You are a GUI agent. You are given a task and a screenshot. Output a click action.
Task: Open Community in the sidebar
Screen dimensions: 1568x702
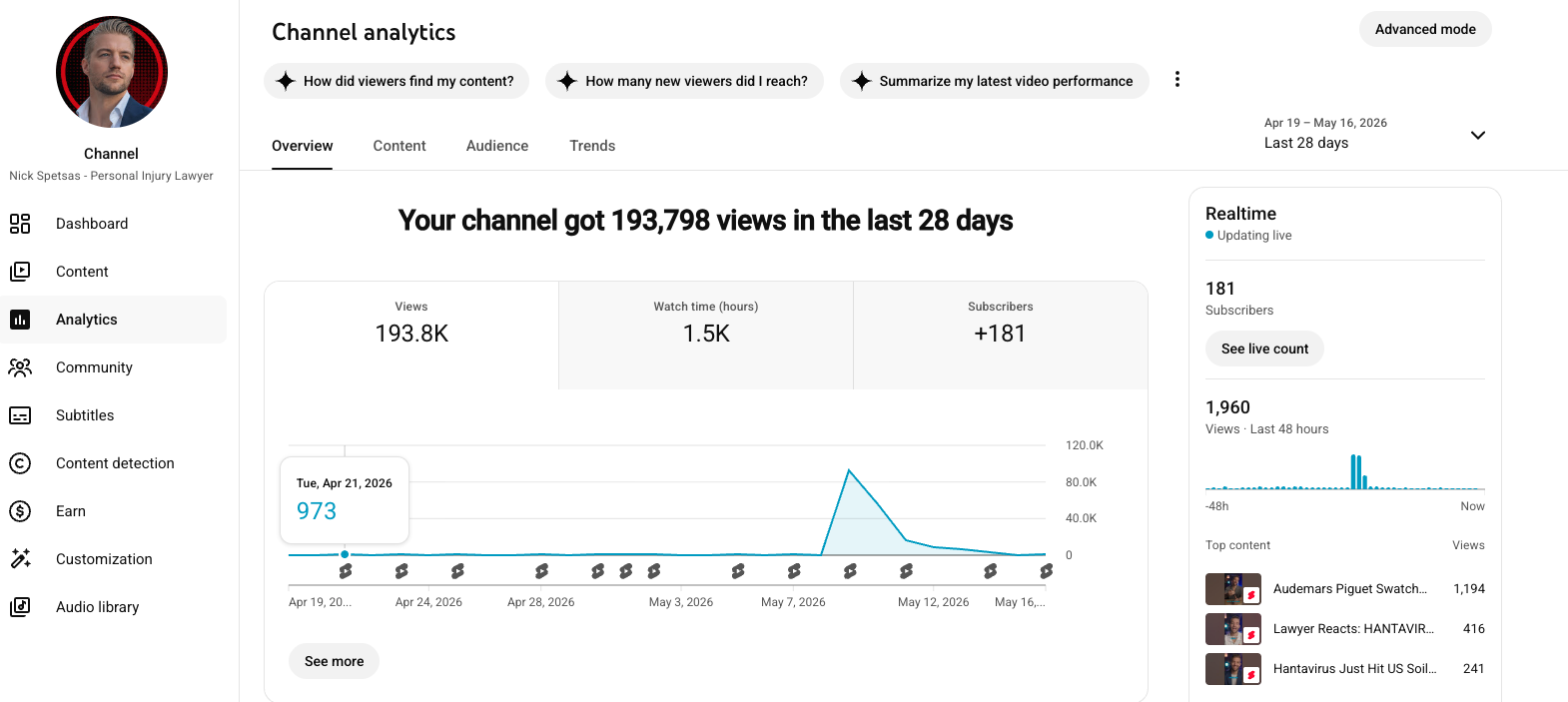[x=114, y=367]
